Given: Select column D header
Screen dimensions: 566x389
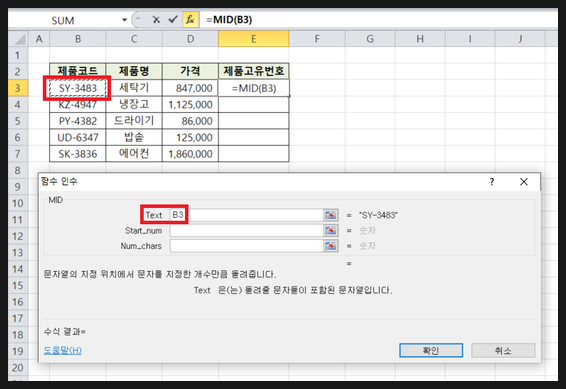Looking at the screenshot, I should (190, 39).
